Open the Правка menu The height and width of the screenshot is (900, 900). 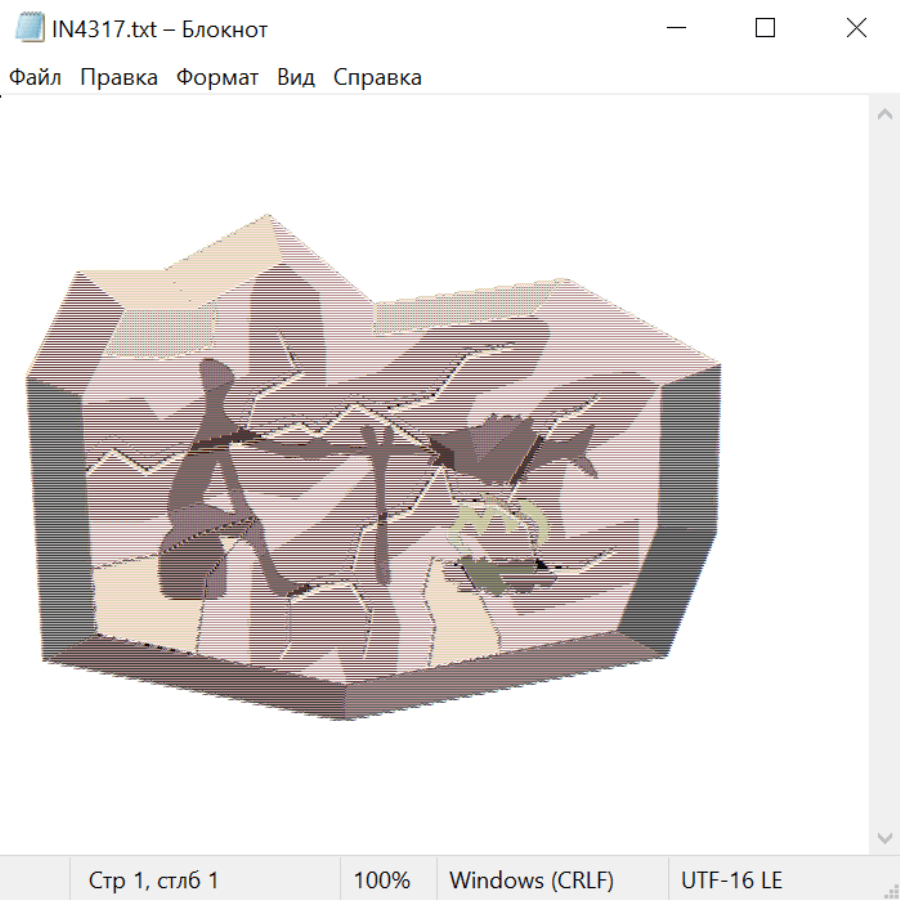coord(118,78)
